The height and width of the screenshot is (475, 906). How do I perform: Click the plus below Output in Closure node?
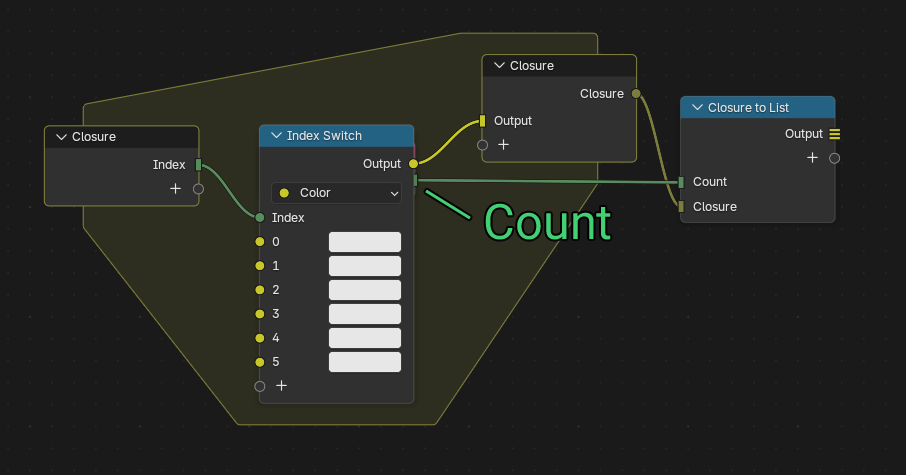(504, 145)
